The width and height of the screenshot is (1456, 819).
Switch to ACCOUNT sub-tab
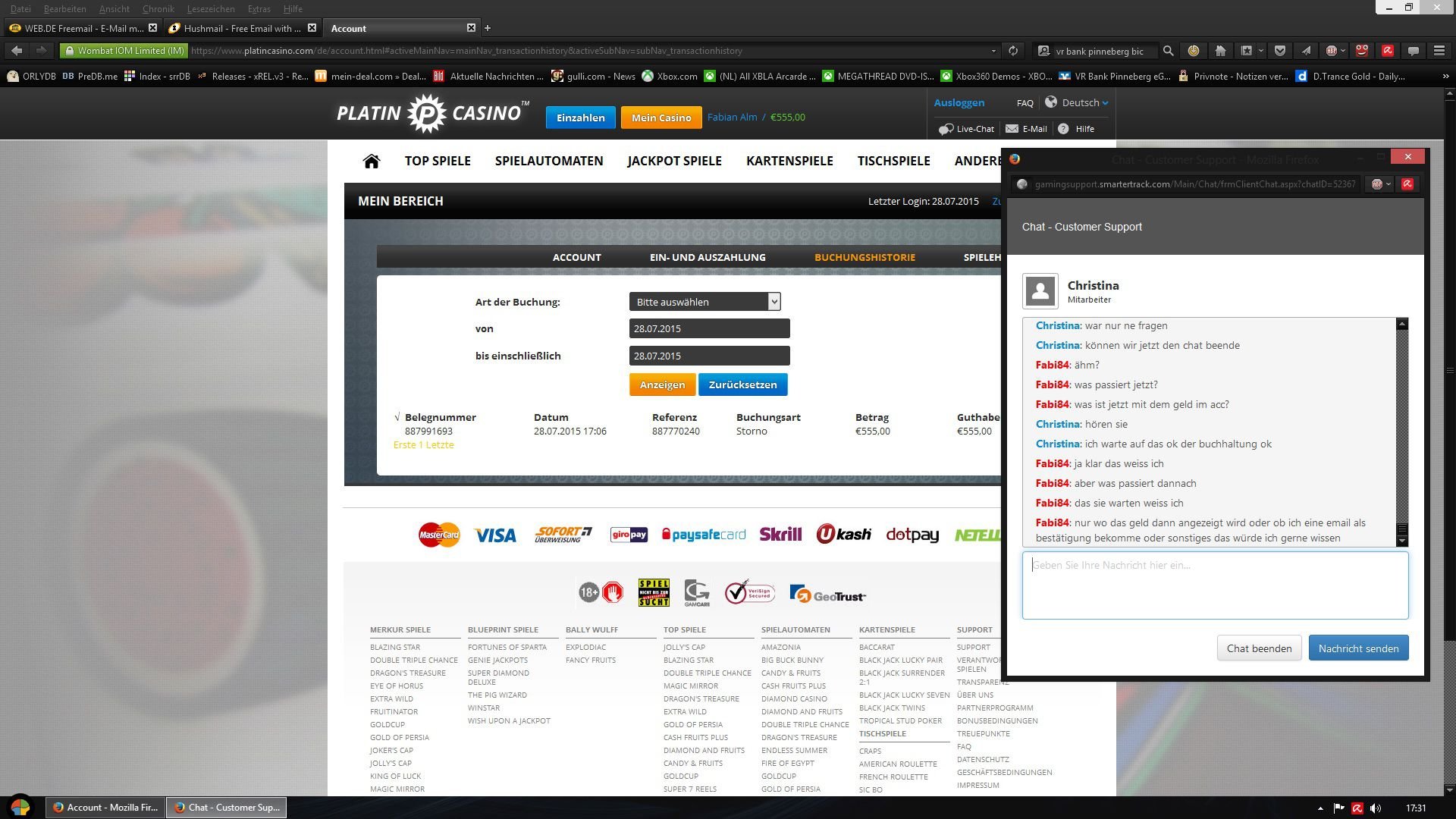point(576,257)
